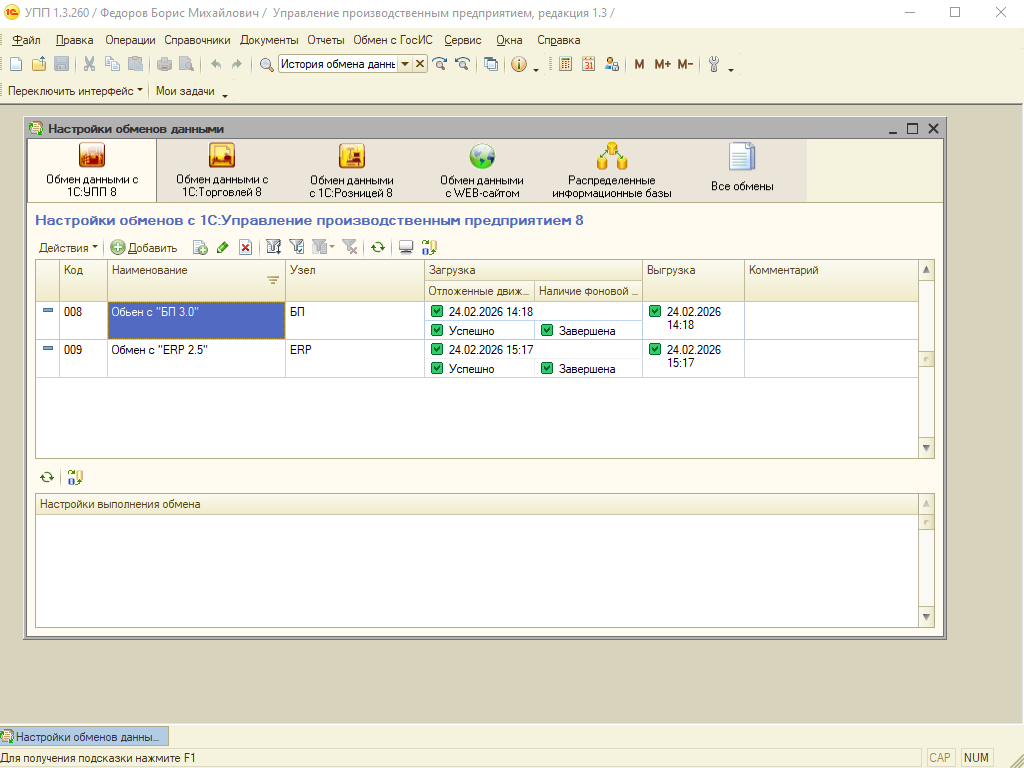
Task: Click the M+ memory add button
Action: pos(662,64)
